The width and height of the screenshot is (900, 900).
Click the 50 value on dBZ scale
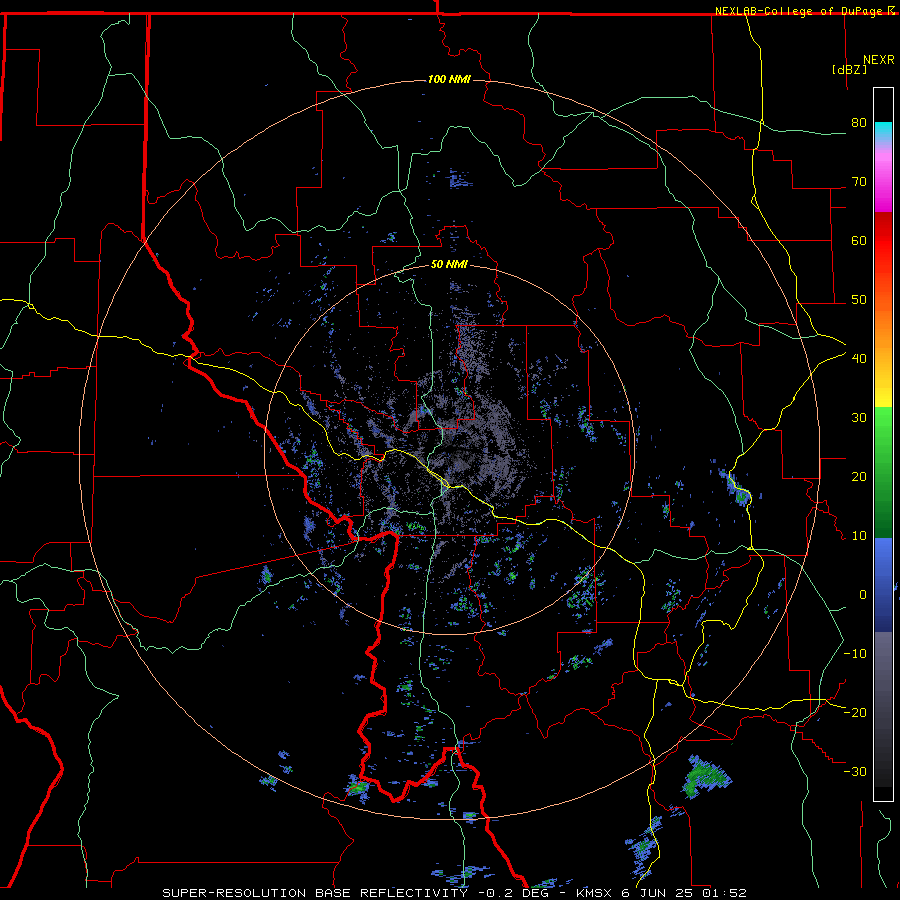click(x=859, y=300)
